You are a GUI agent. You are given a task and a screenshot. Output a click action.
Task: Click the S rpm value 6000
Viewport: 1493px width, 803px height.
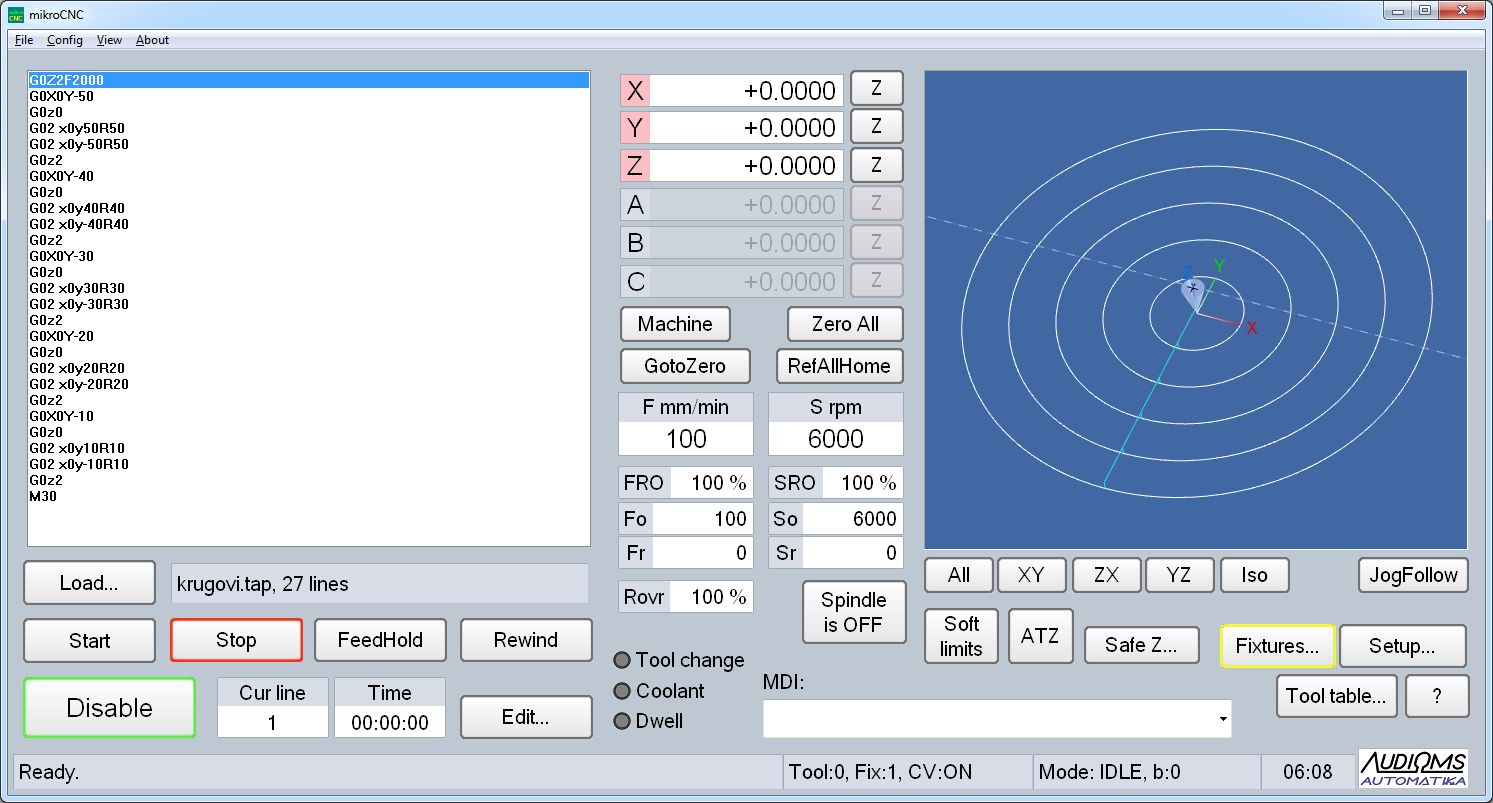[836, 439]
